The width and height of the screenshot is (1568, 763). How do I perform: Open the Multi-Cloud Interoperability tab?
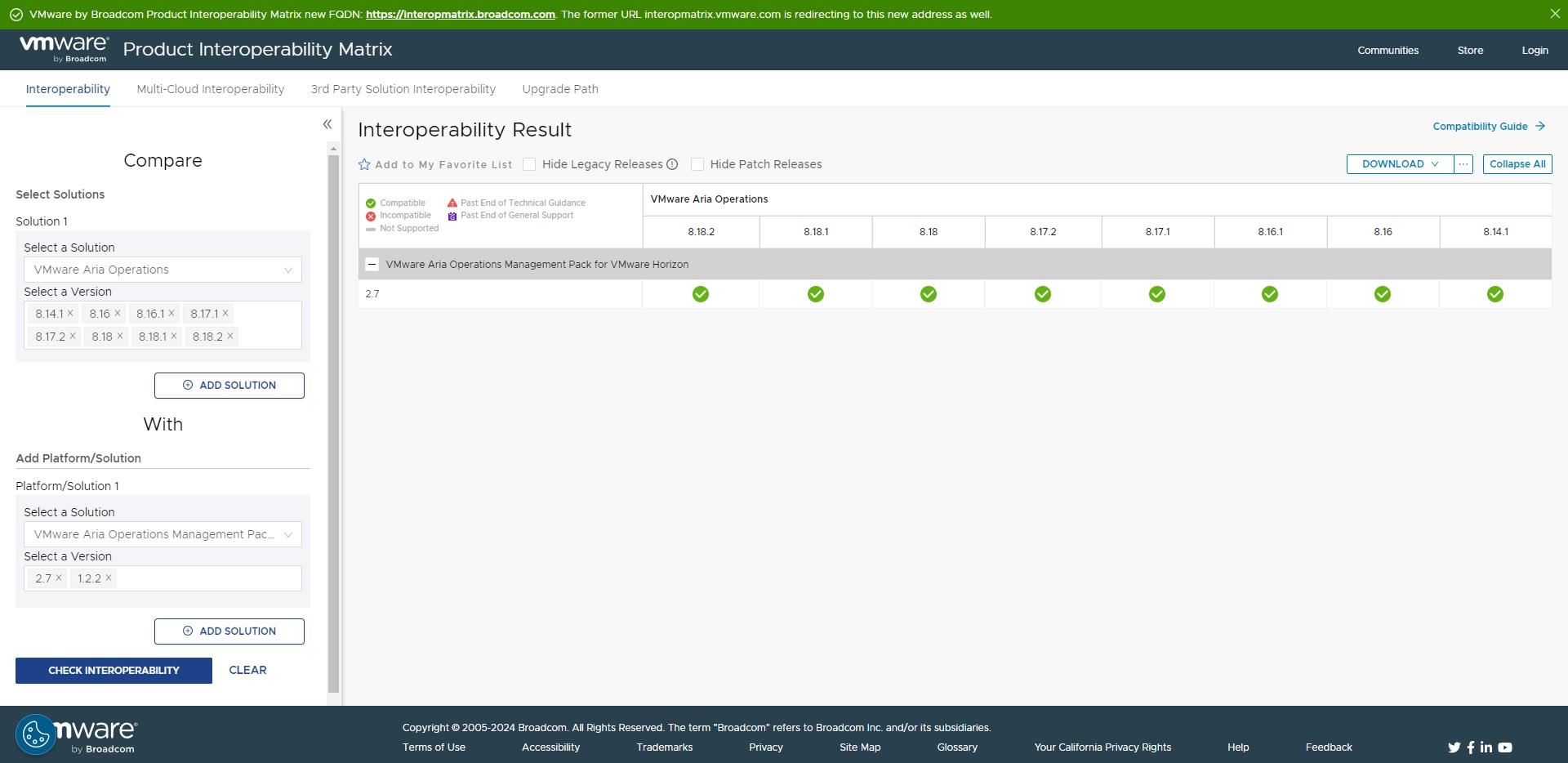[211, 89]
